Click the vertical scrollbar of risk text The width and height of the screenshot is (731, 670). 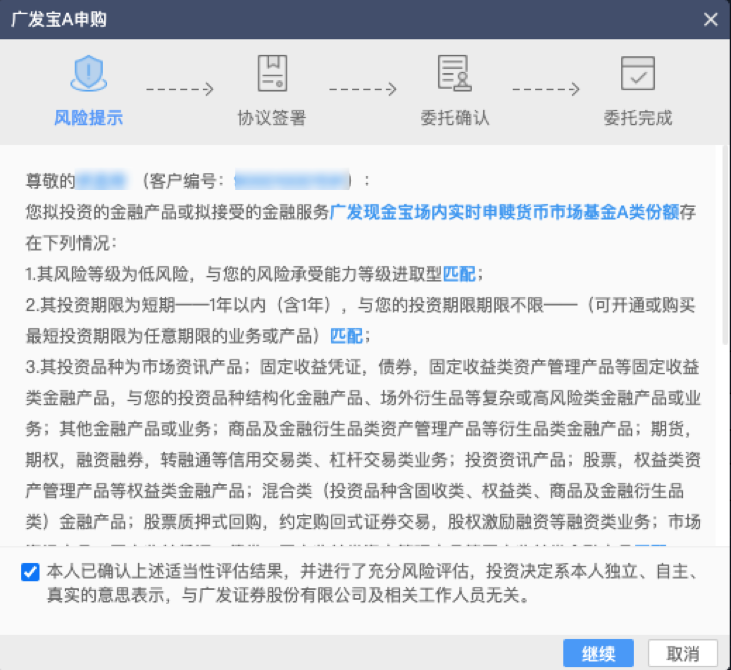[x=725, y=250]
